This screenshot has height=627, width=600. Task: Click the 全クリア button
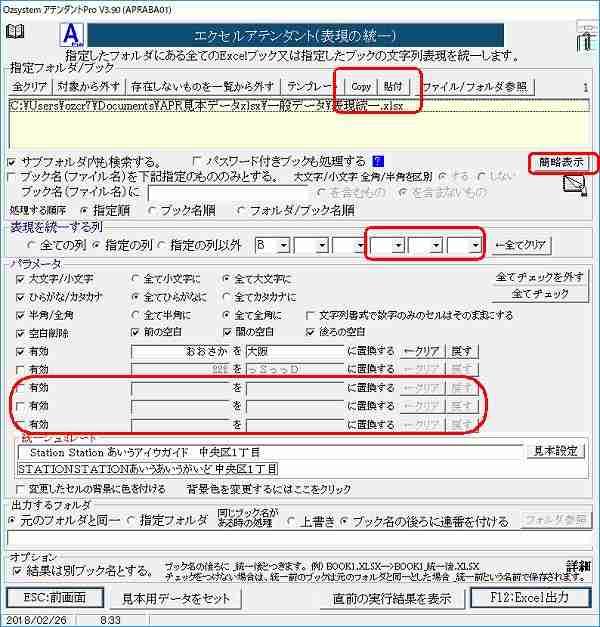coord(29,86)
